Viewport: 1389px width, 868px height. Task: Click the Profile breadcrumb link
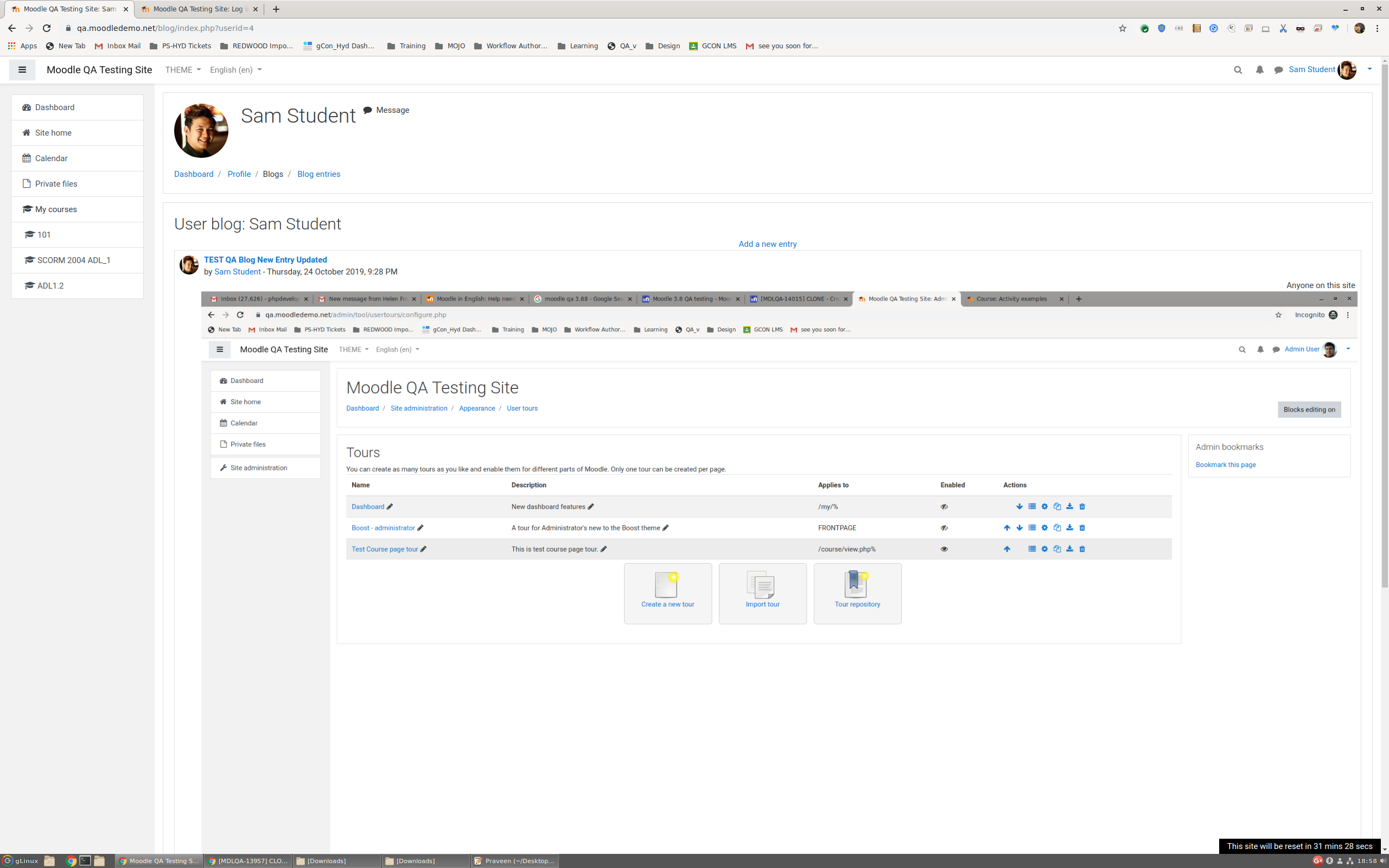[x=239, y=174]
